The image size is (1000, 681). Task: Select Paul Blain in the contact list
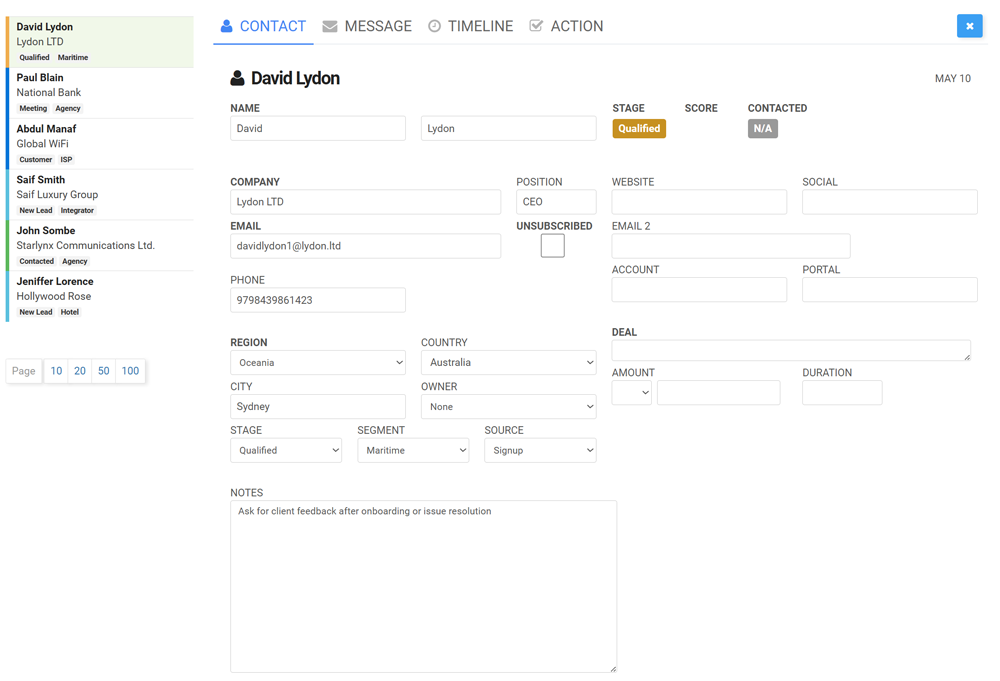(x=100, y=92)
